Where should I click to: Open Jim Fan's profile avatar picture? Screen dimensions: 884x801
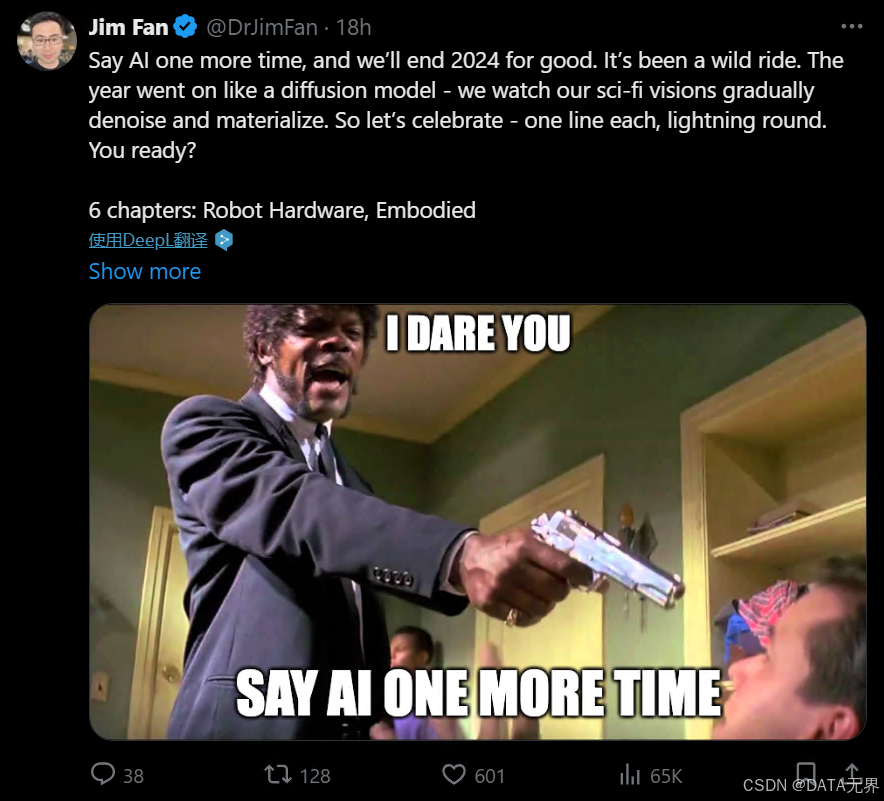47,41
